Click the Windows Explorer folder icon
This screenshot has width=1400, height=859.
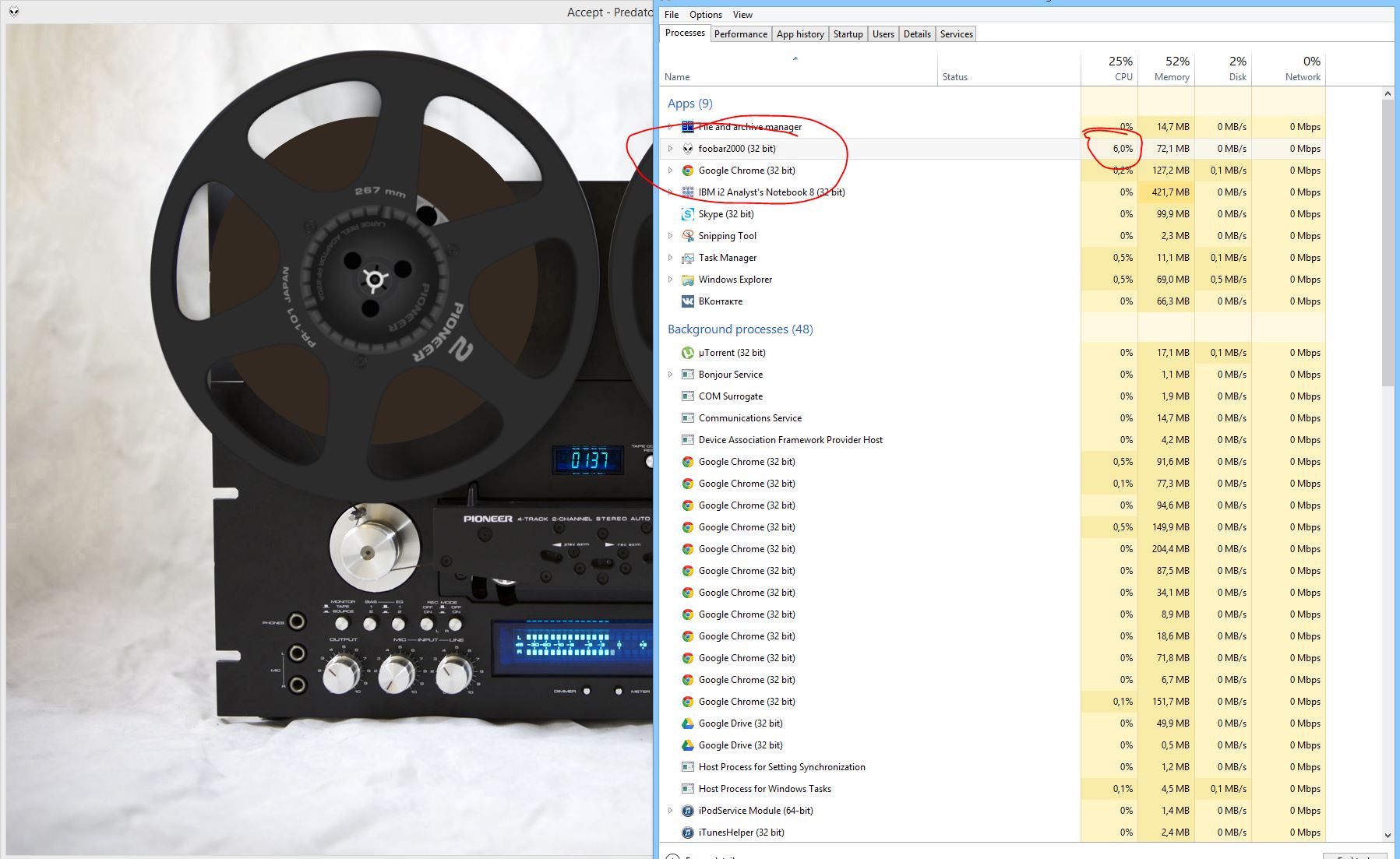coord(687,280)
